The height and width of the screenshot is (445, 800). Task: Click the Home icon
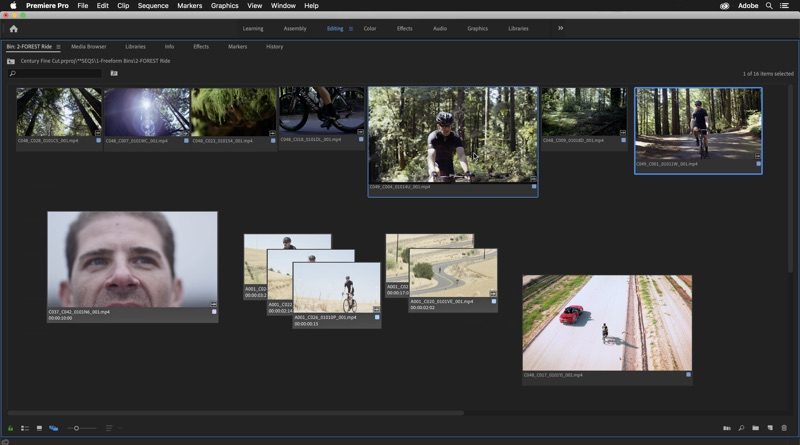click(14, 29)
